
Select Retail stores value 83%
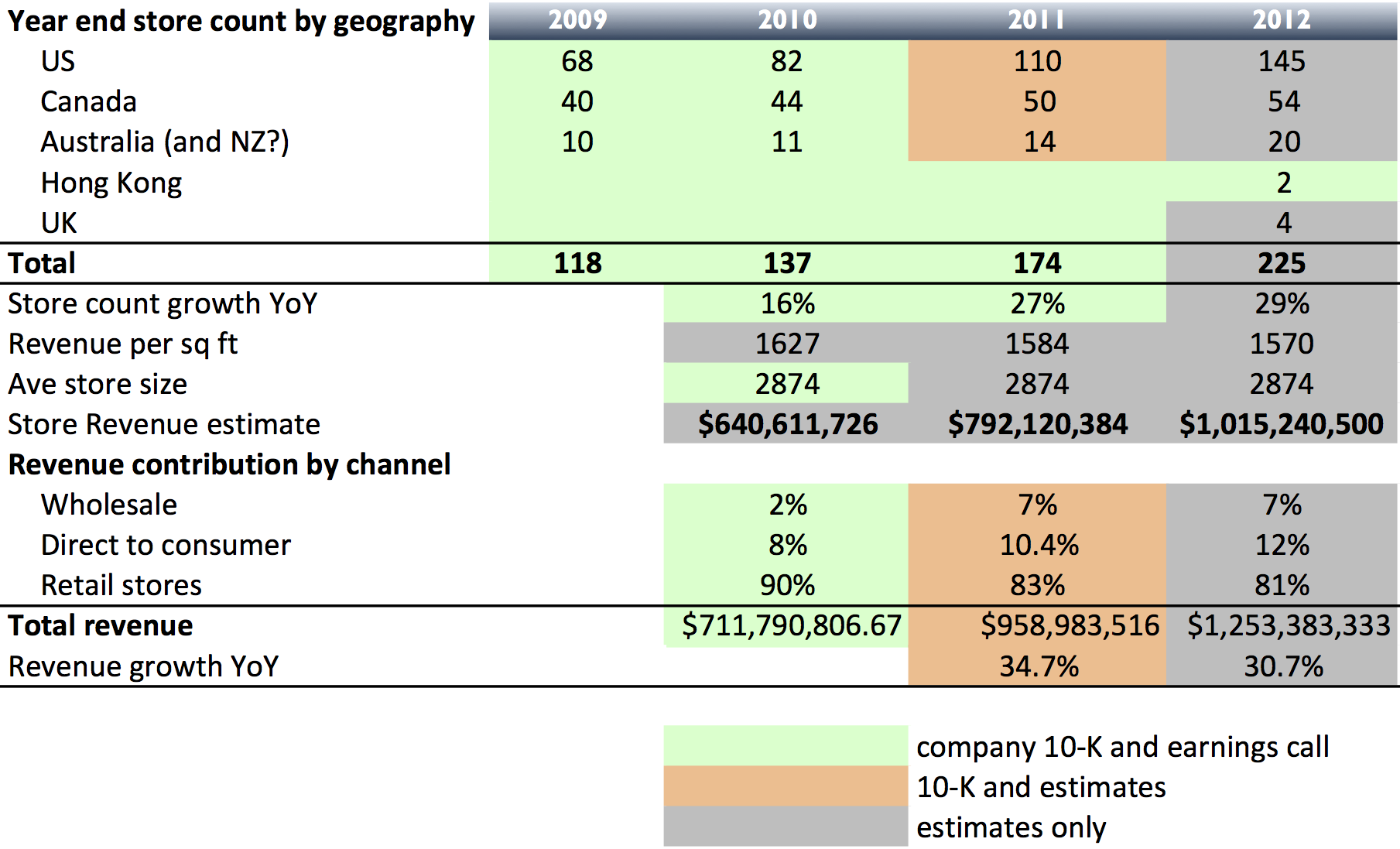pos(1038,585)
